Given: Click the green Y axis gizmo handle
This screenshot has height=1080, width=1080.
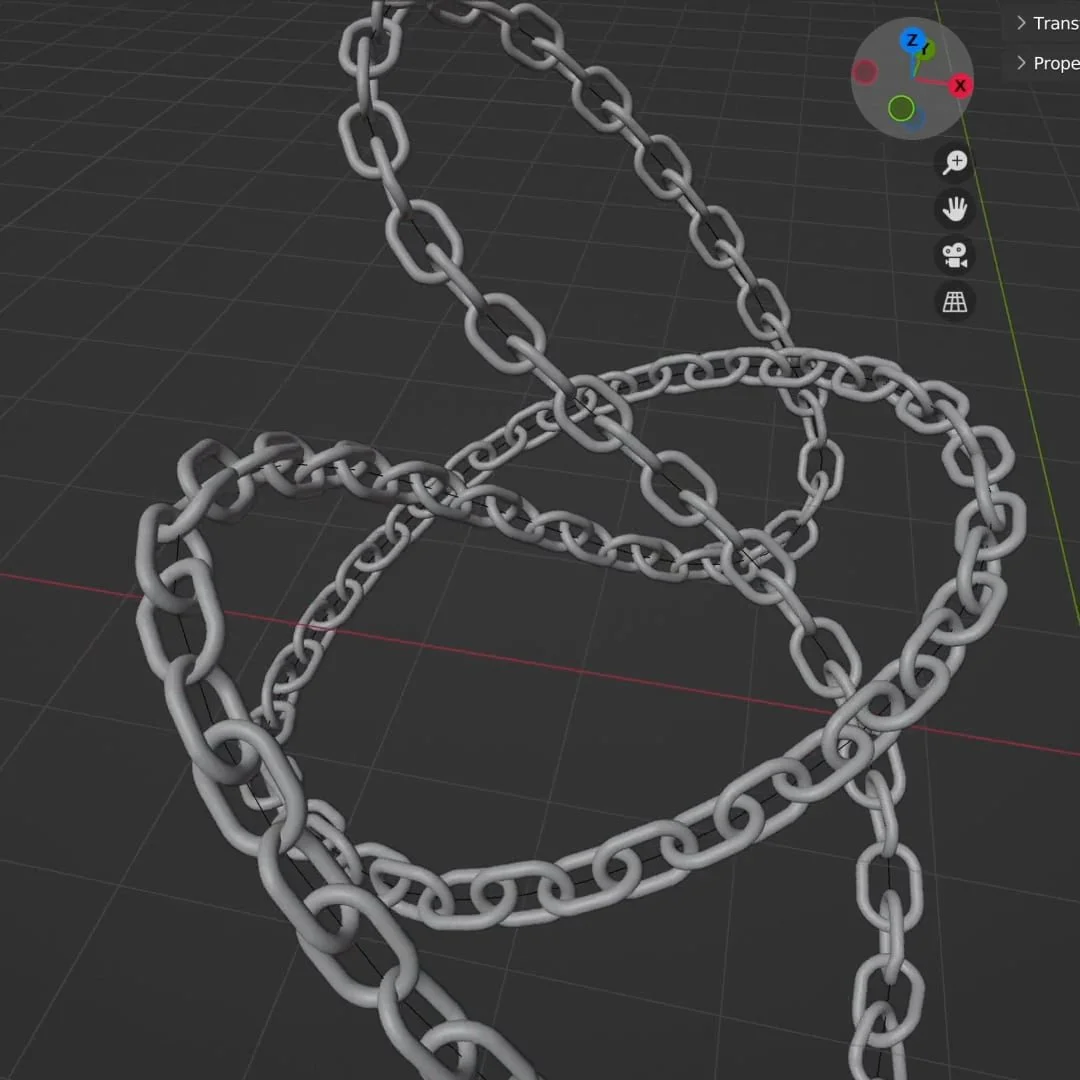Looking at the screenshot, I should [x=926, y=50].
